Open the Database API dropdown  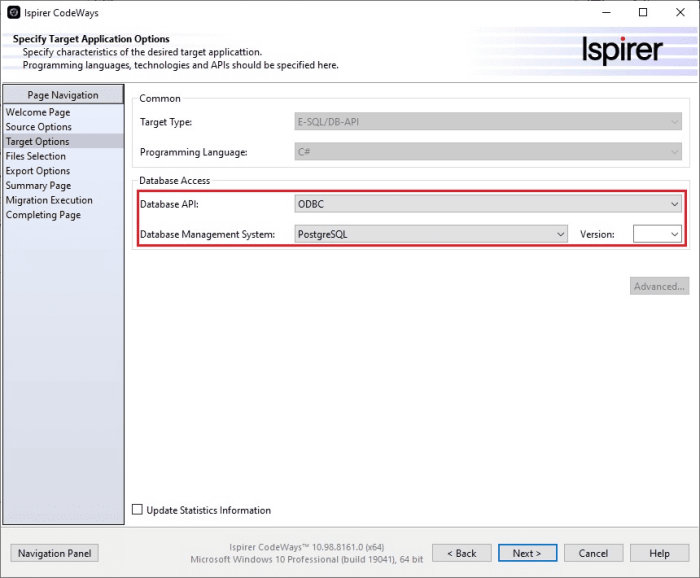pos(488,204)
